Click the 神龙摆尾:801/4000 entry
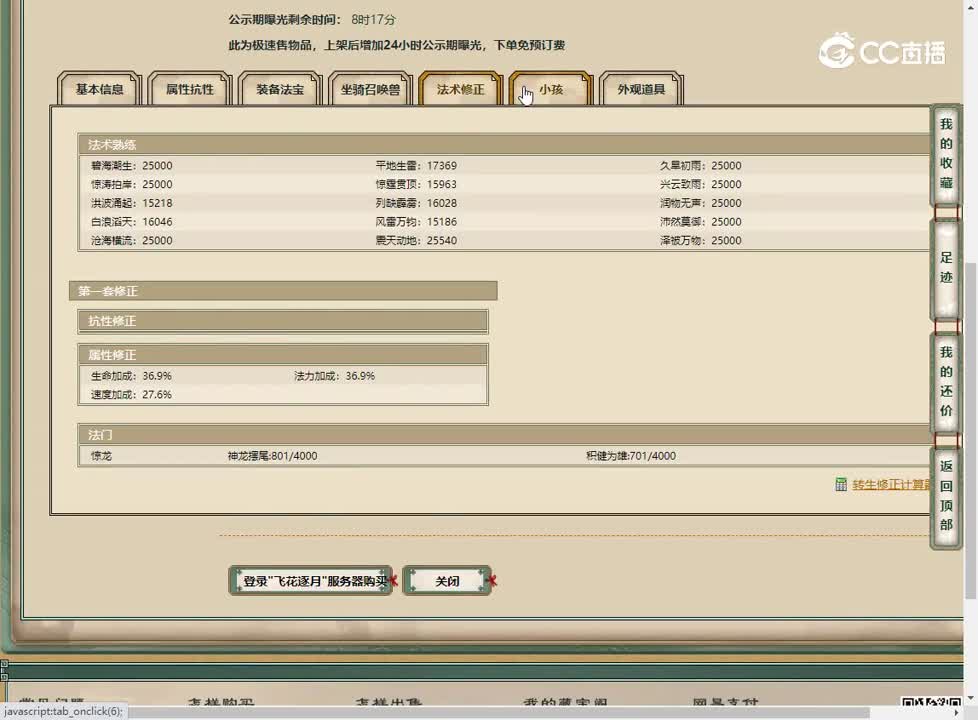The image size is (978, 720). (273, 455)
